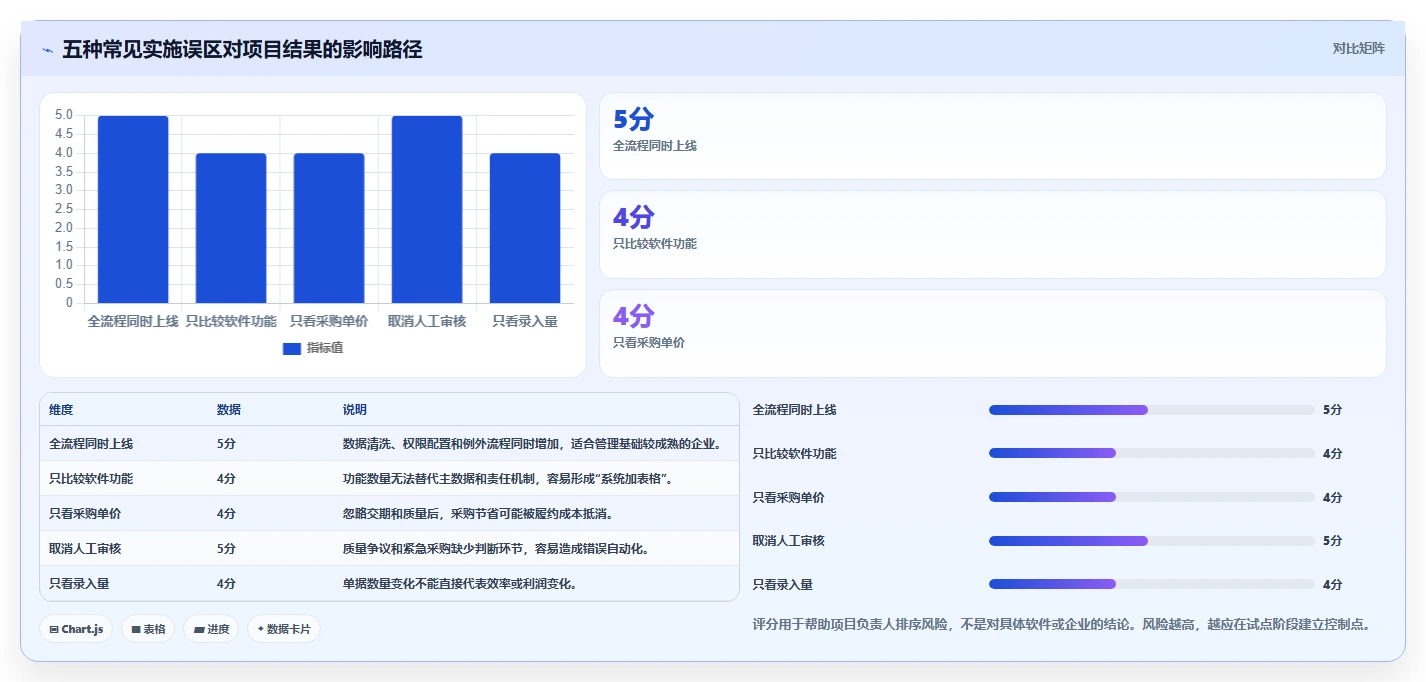Screen dimensions: 1426x682
Task: Click the 全流程同时上线 x-axis label under the chart
Action: click(133, 321)
